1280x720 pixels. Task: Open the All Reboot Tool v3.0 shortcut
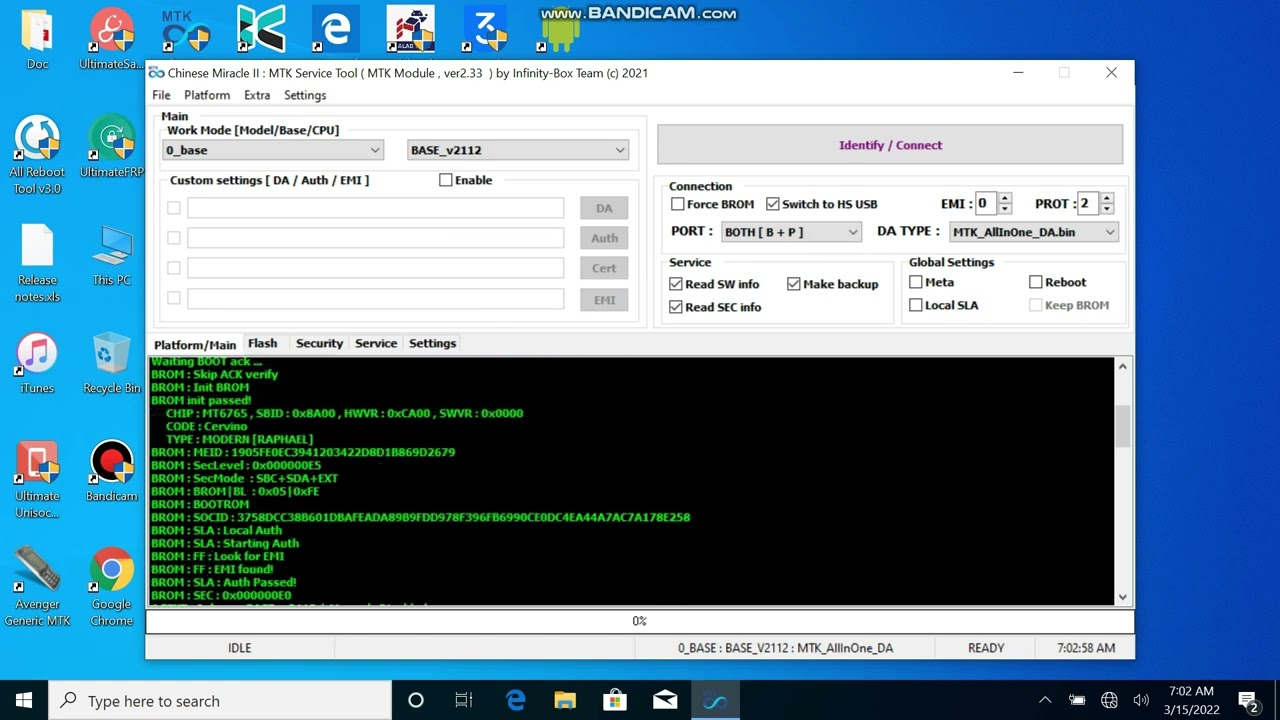(x=37, y=155)
